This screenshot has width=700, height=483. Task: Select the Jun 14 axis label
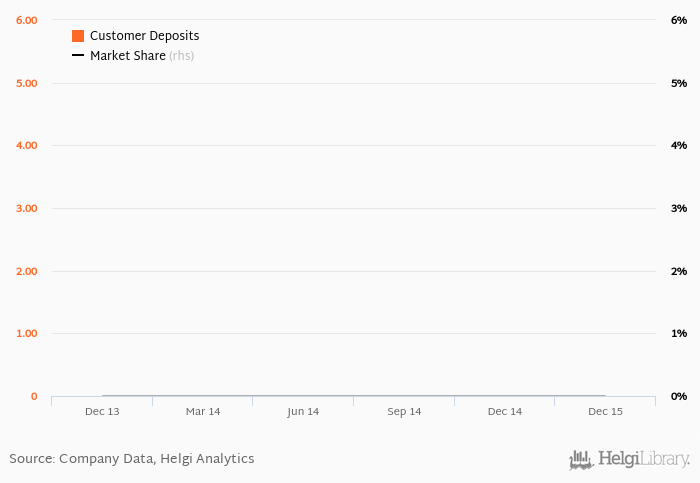303,411
